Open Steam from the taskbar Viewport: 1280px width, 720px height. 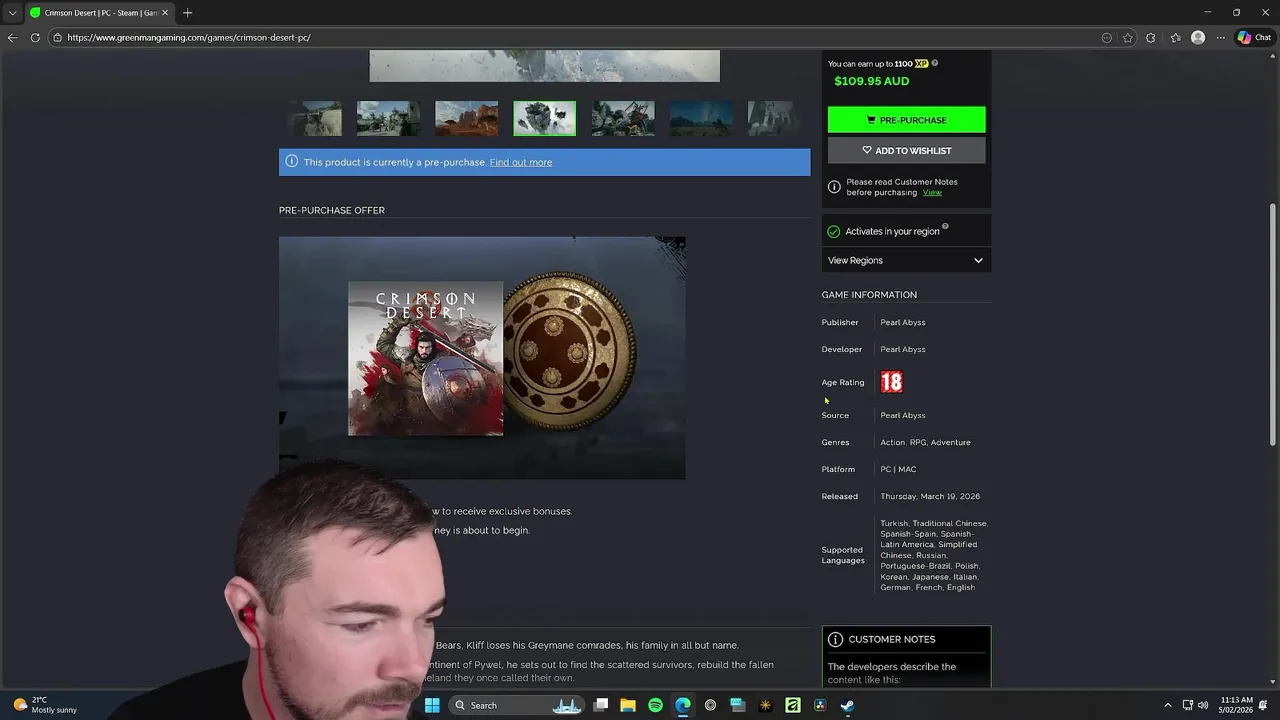pos(847,705)
